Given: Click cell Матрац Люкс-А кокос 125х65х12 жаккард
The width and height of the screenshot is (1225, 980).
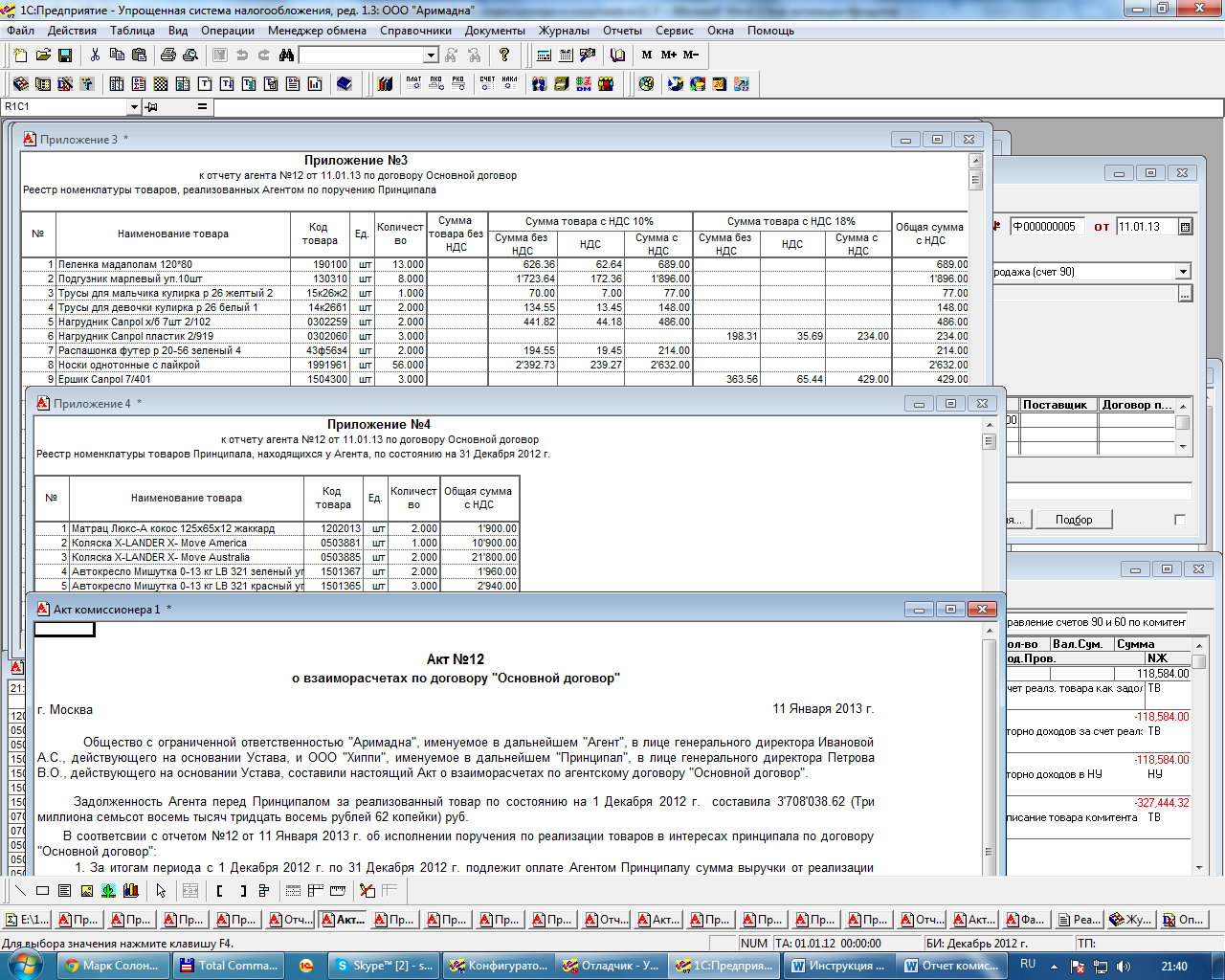Looking at the screenshot, I should coord(187,528).
